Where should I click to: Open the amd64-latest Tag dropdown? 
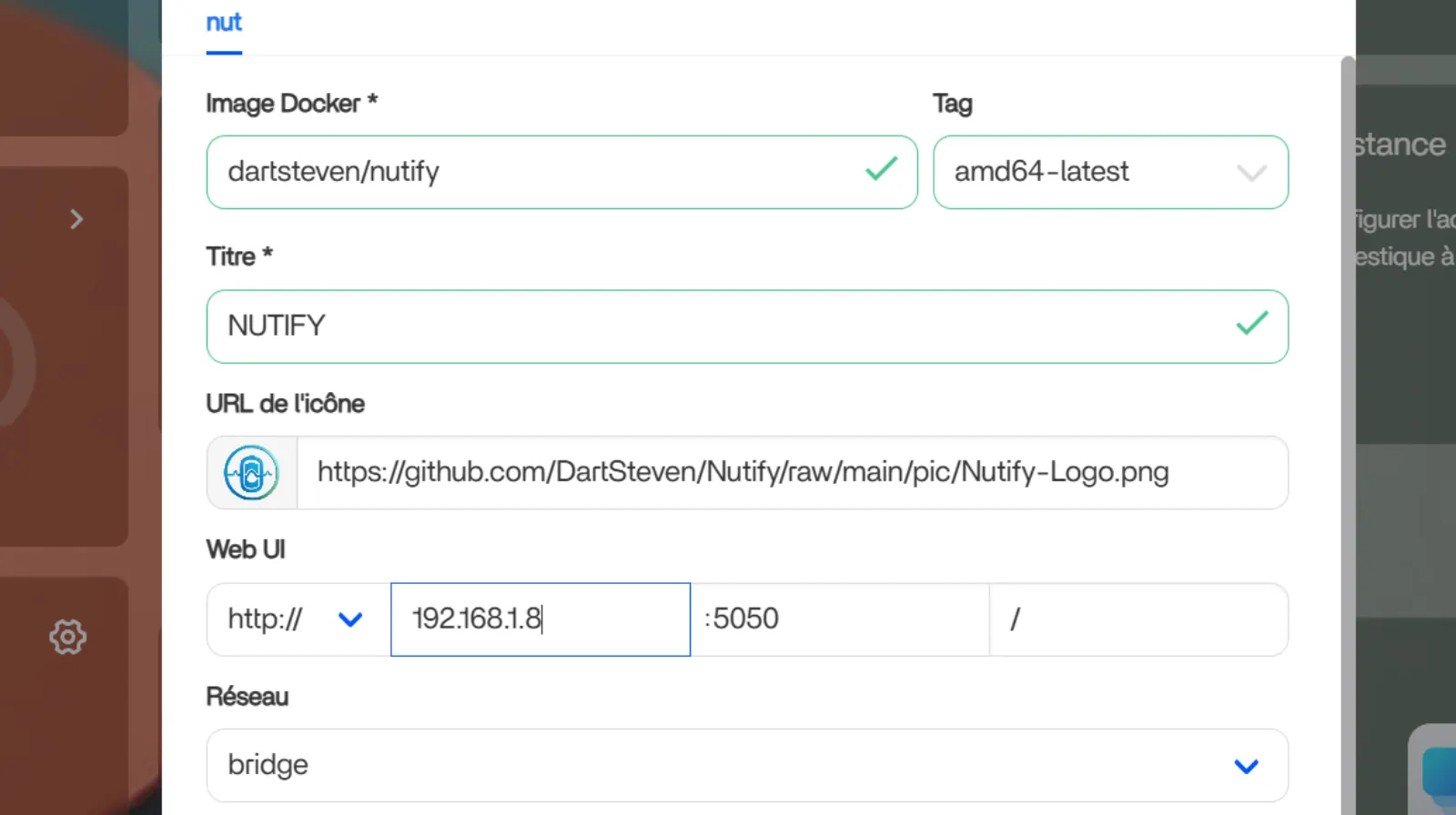point(1110,172)
